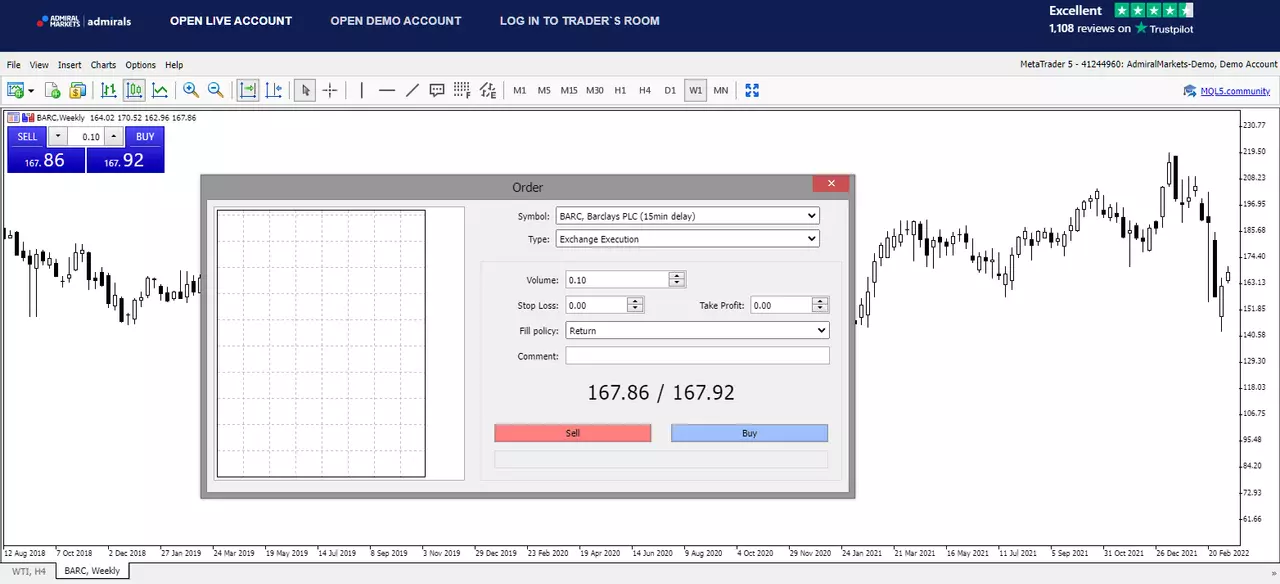1280x584 pixels.
Task: Draw a vertical line tool
Action: [362, 90]
